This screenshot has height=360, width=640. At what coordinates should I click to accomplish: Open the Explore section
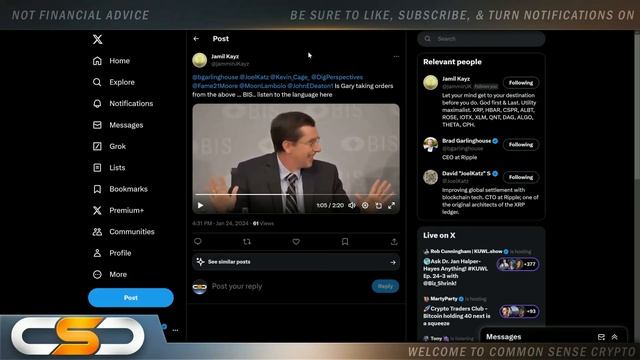[113, 82]
